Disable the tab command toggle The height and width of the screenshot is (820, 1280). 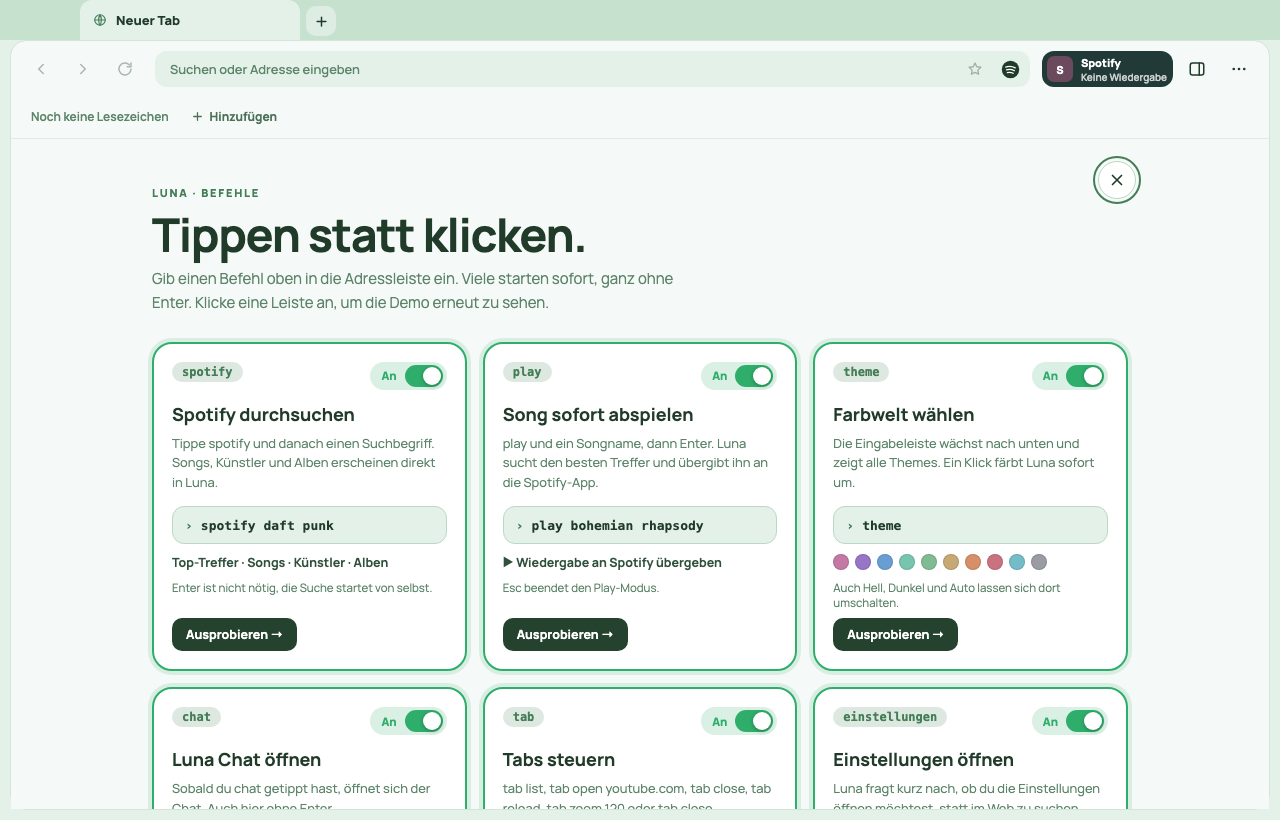tap(754, 721)
